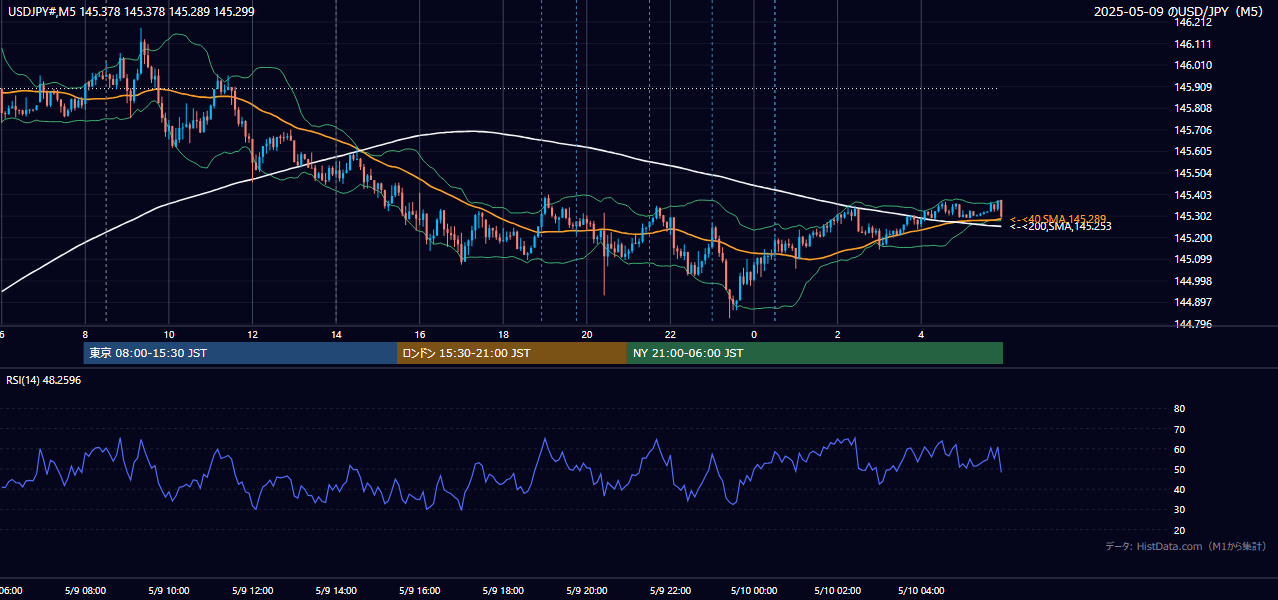This screenshot has height=600, width=1278.
Task: Click price axis label 145.909
Action: coord(1193,87)
